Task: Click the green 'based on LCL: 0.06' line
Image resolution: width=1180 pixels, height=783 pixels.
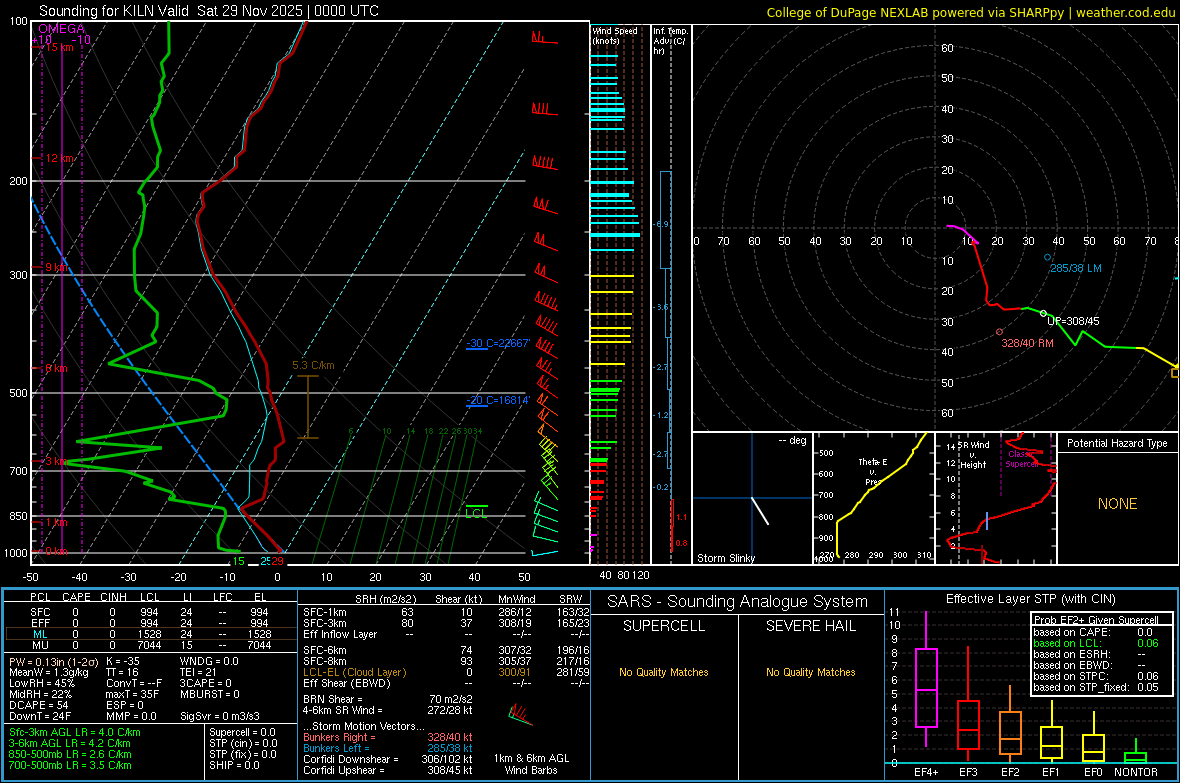Action: (1096, 643)
